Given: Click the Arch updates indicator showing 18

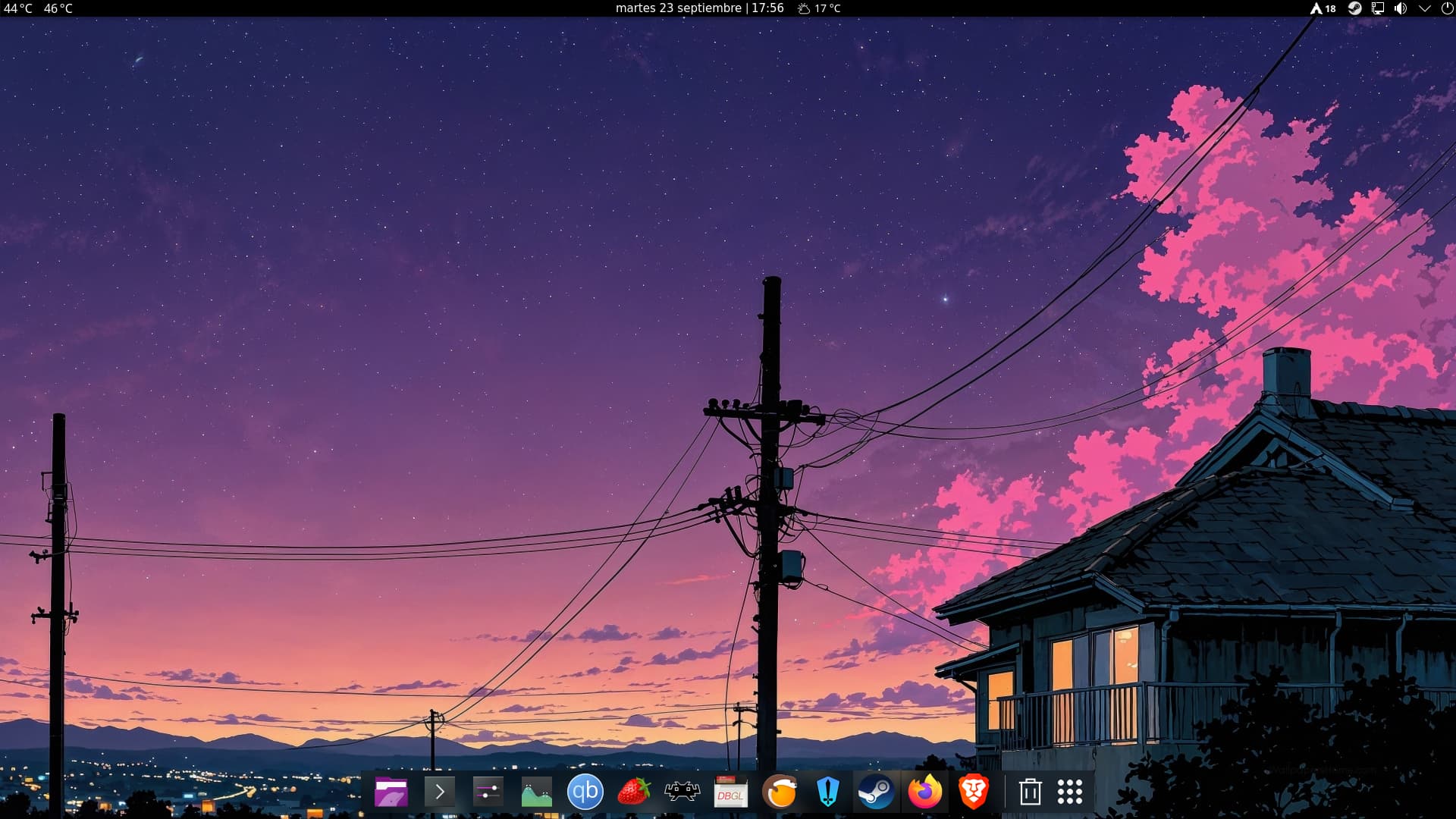Looking at the screenshot, I should tap(1323, 8).
